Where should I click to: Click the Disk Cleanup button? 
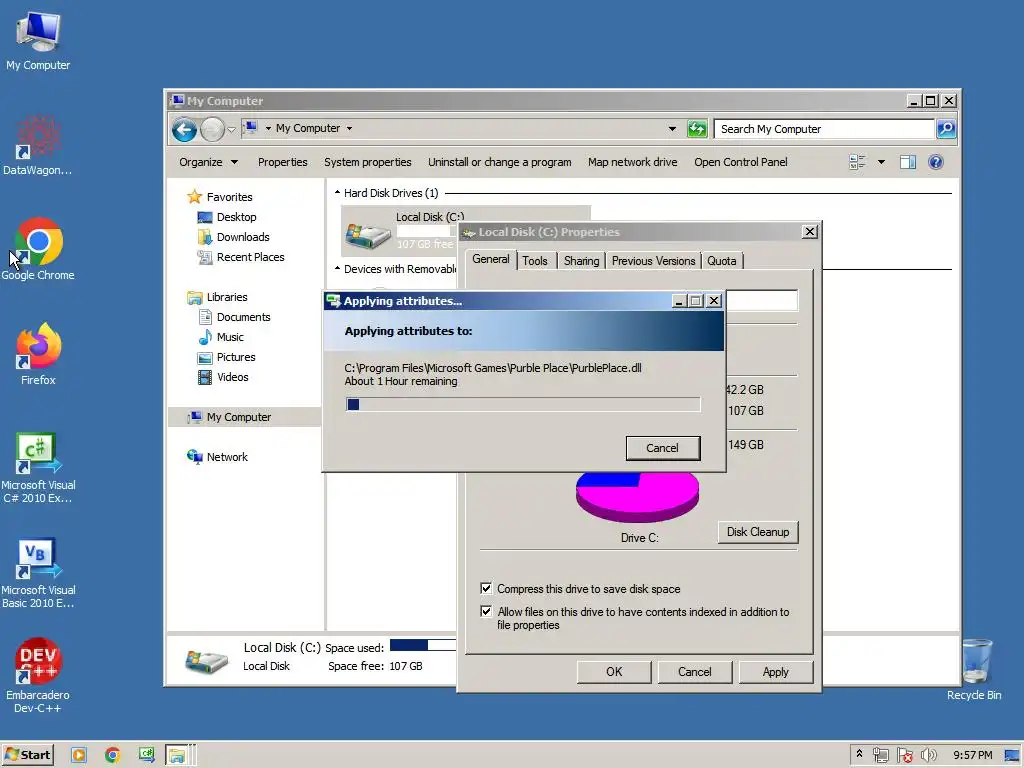pyautogui.click(x=758, y=532)
